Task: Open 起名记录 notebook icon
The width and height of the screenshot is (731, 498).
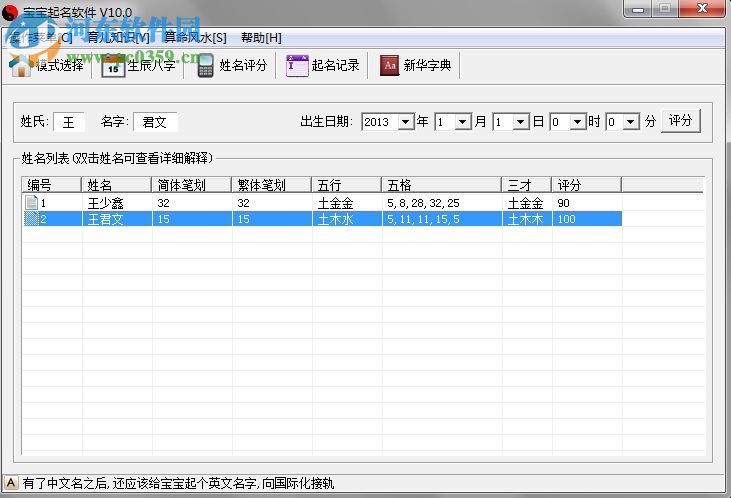Action: (x=297, y=65)
